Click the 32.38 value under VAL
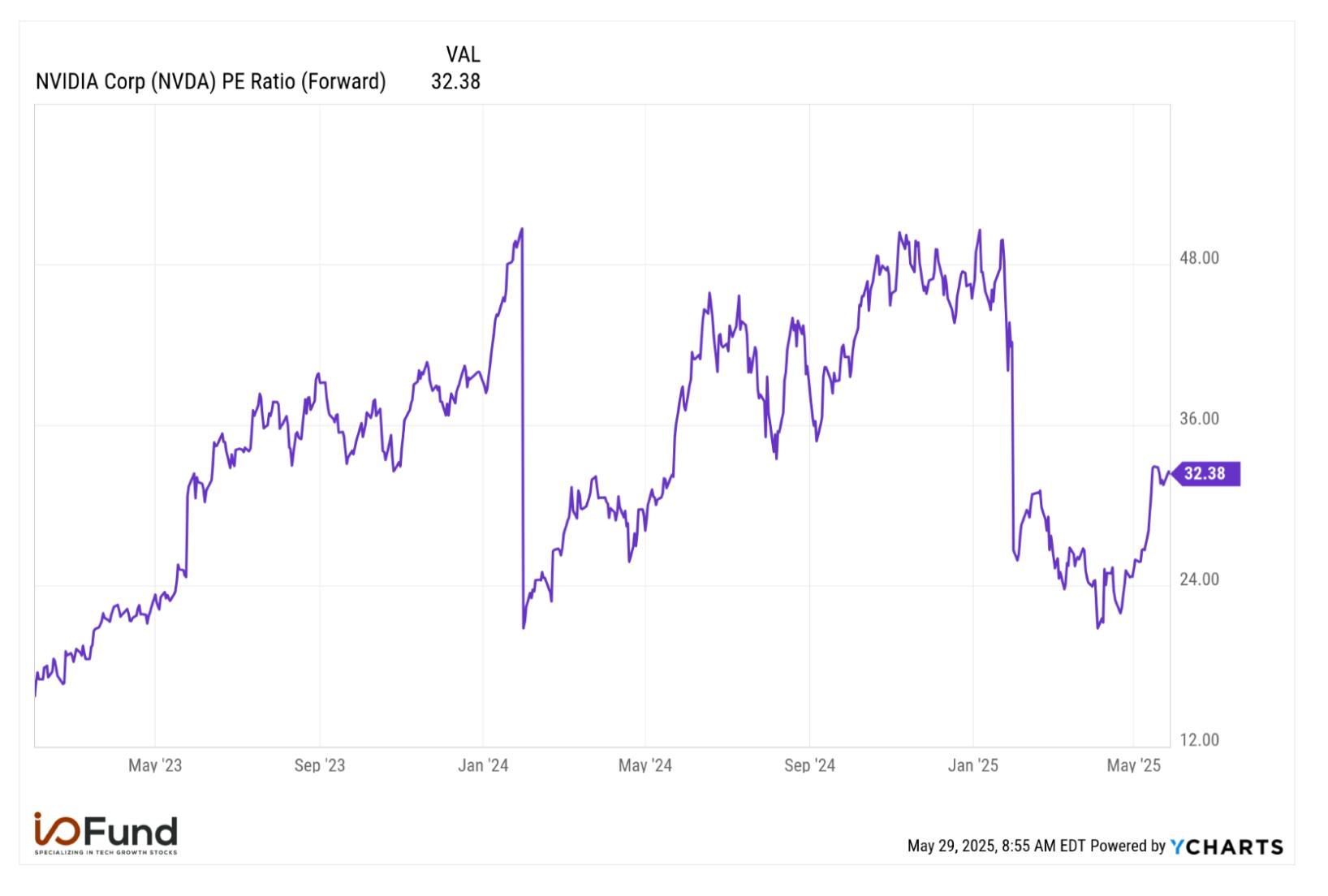Screen dimensions: 1328x896 point(455,82)
